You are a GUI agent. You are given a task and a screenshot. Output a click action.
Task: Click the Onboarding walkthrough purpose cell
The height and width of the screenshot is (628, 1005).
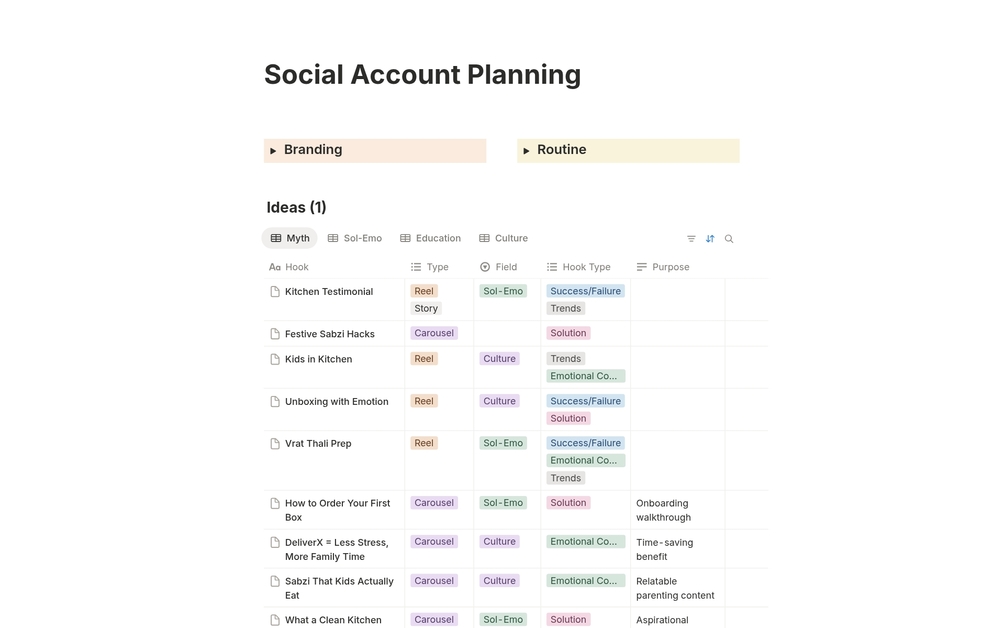coord(664,510)
